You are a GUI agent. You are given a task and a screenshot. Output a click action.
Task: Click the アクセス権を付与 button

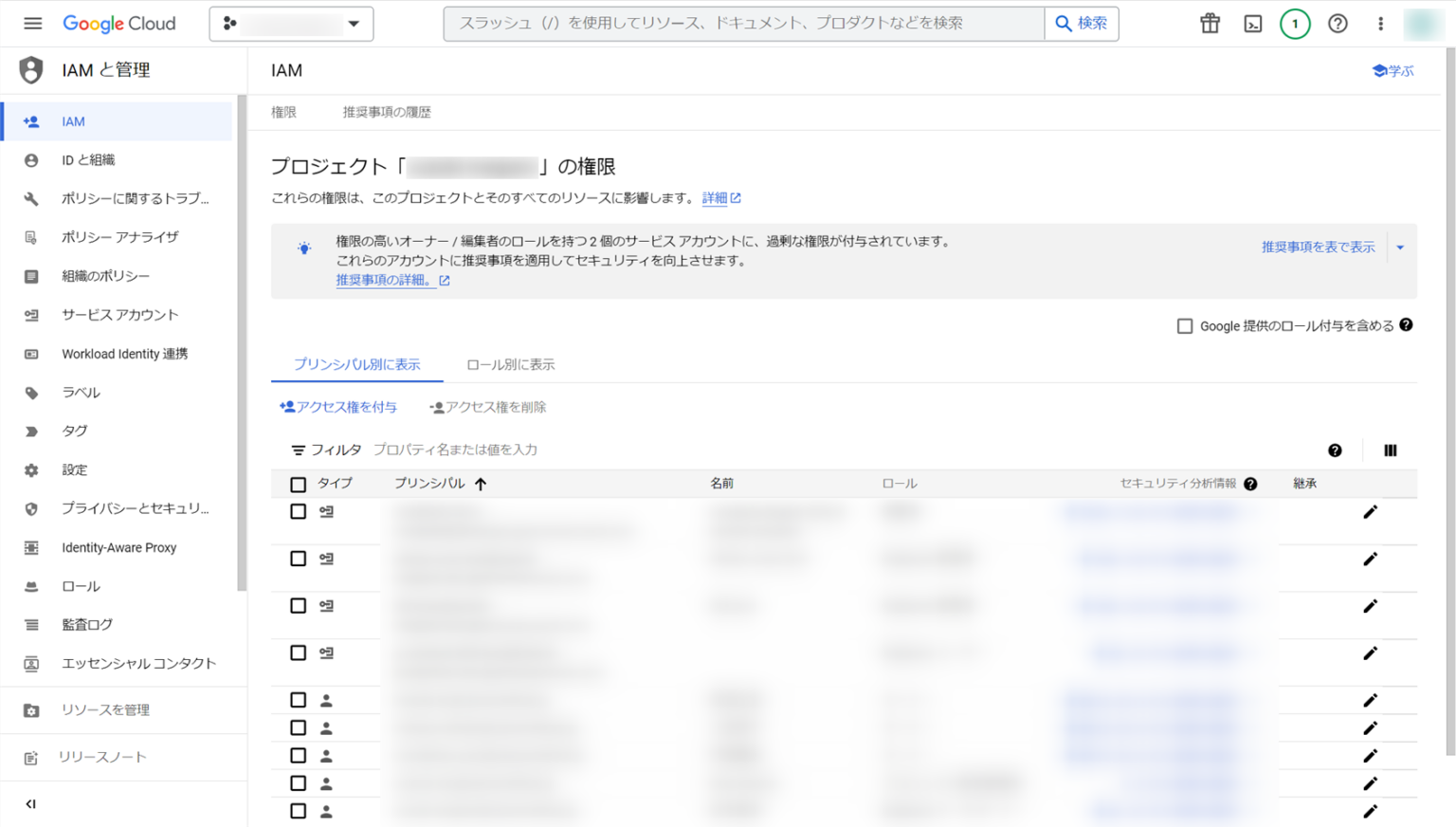coord(338,406)
